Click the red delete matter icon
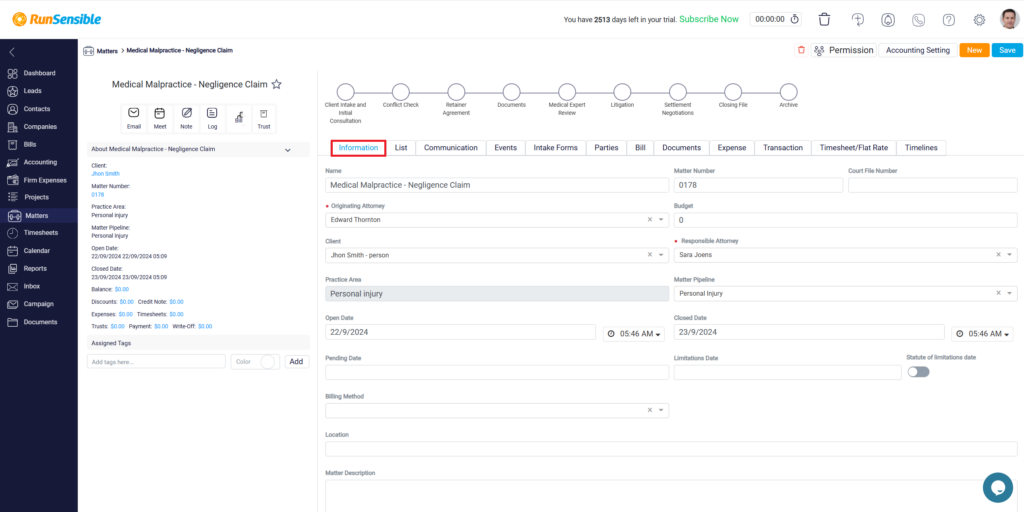 (801, 50)
